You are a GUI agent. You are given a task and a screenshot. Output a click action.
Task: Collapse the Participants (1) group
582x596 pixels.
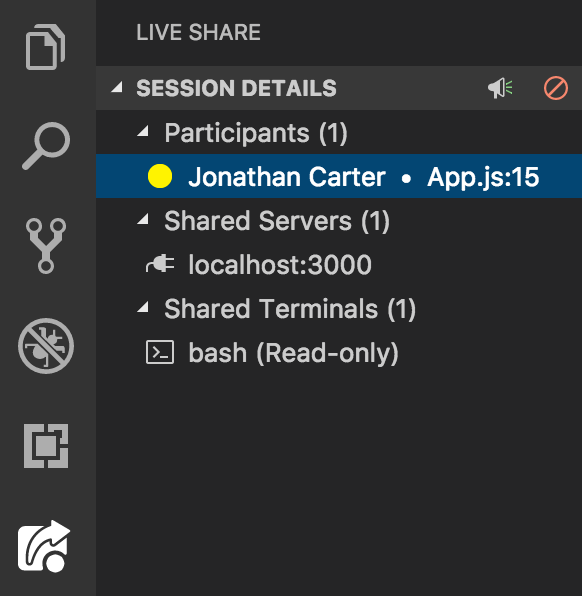143,131
